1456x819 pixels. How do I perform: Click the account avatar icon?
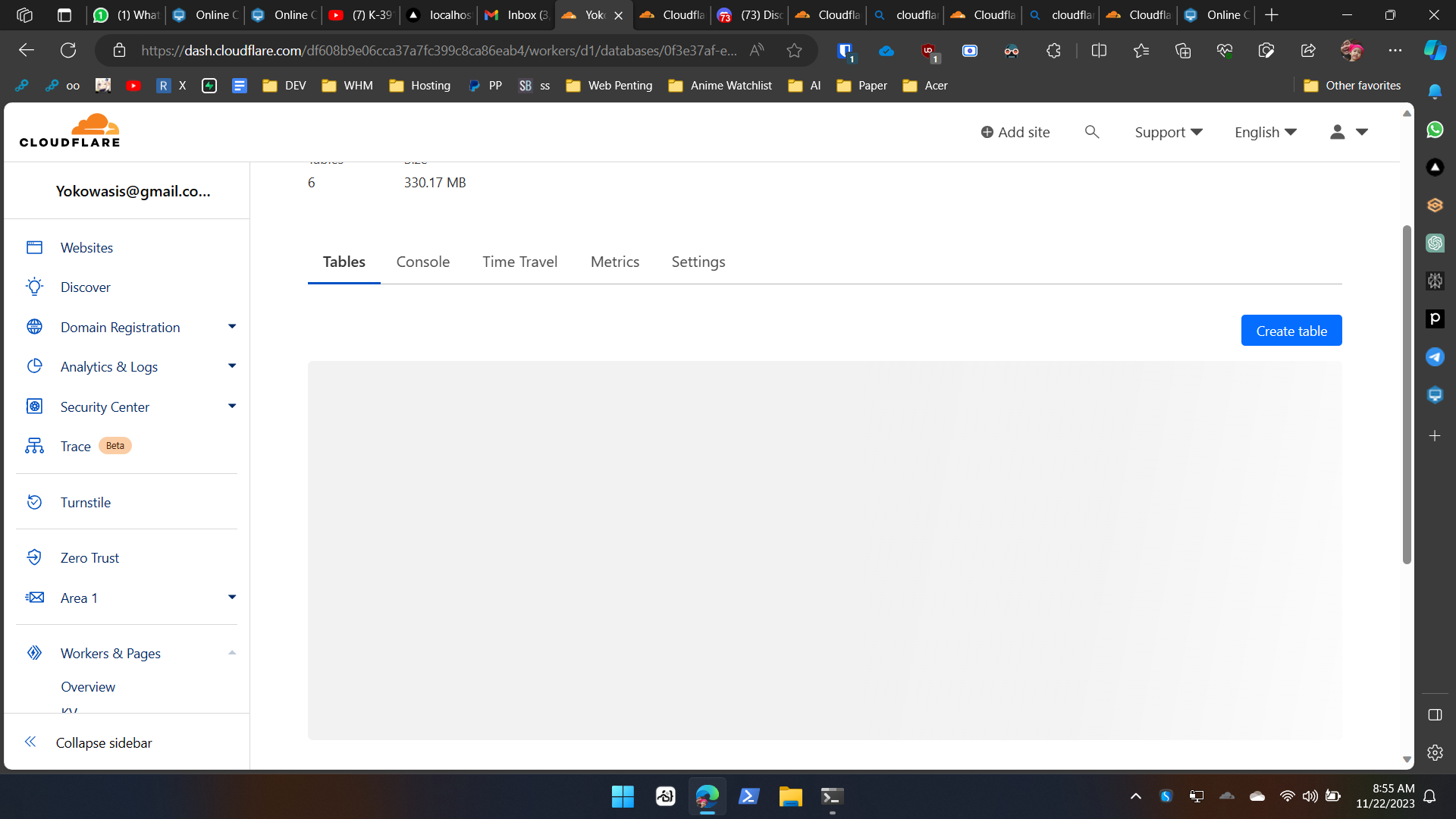click(1338, 132)
